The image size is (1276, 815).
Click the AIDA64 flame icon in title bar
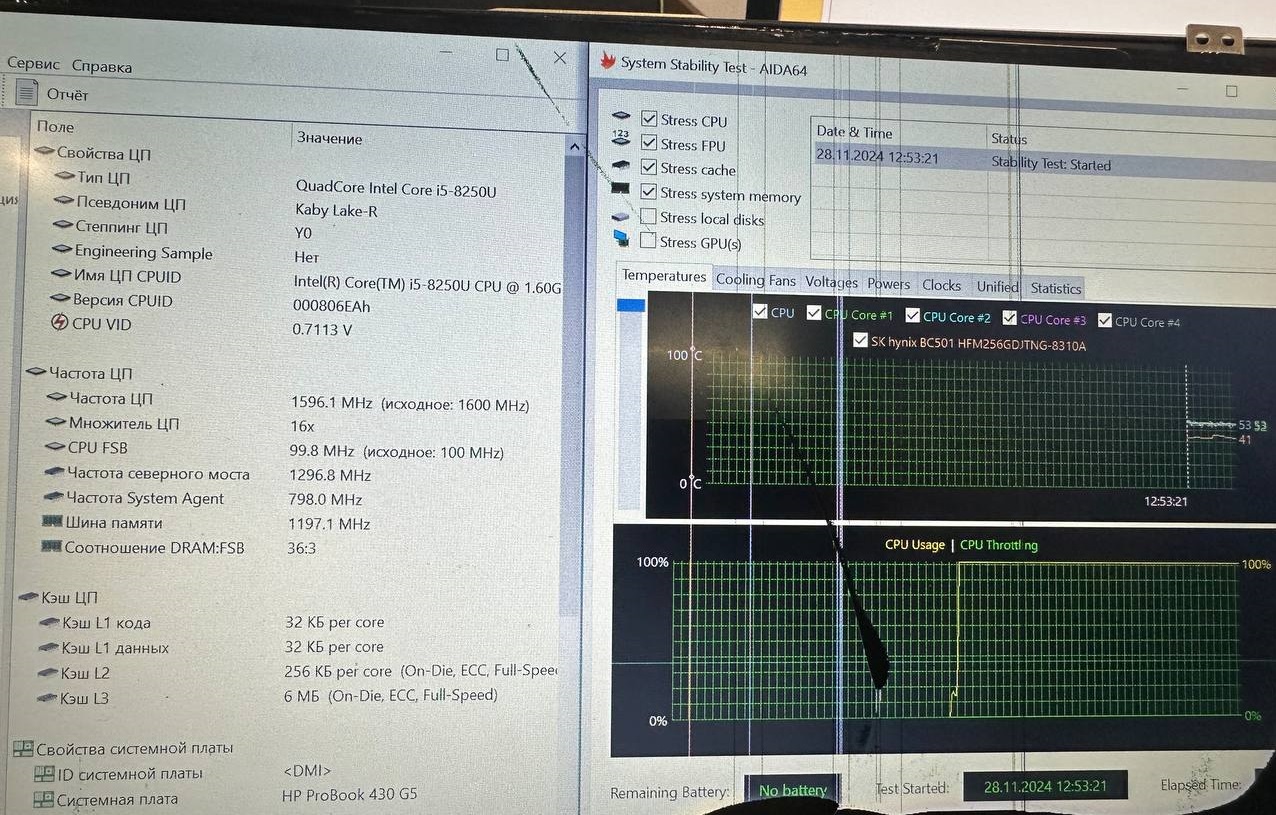coord(607,61)
